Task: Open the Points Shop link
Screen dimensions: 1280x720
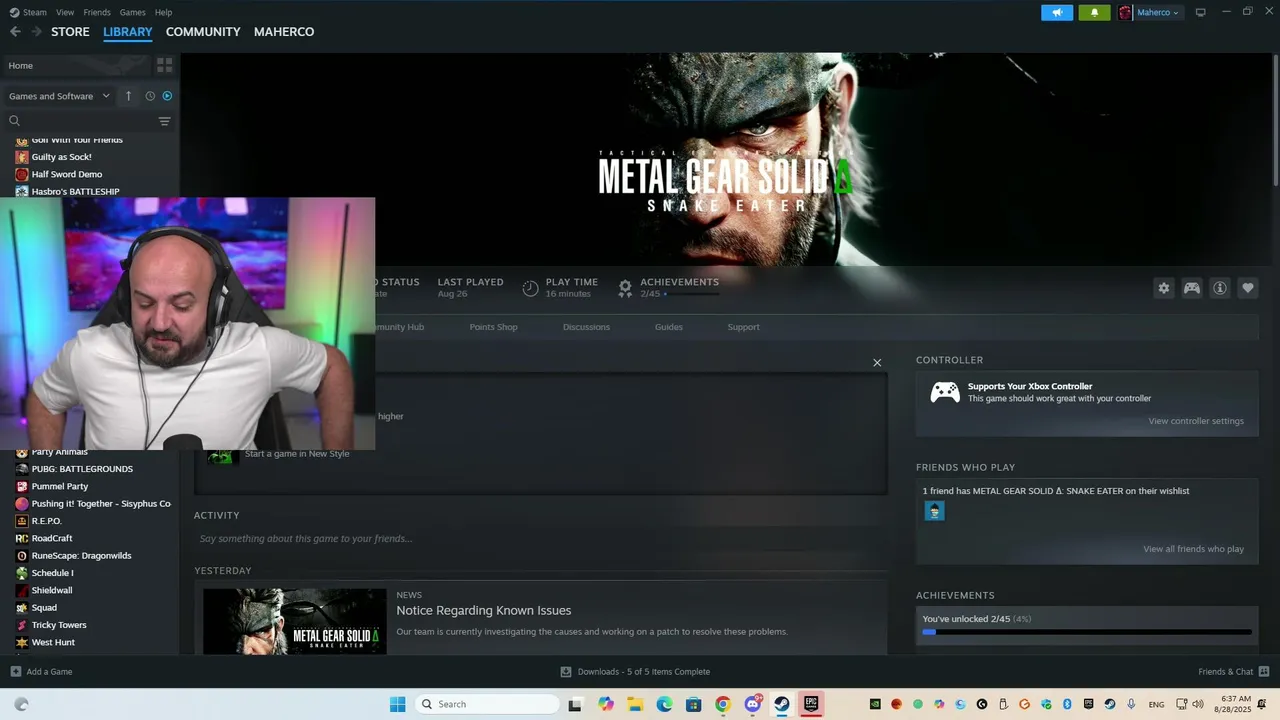Action: [494, 327]
